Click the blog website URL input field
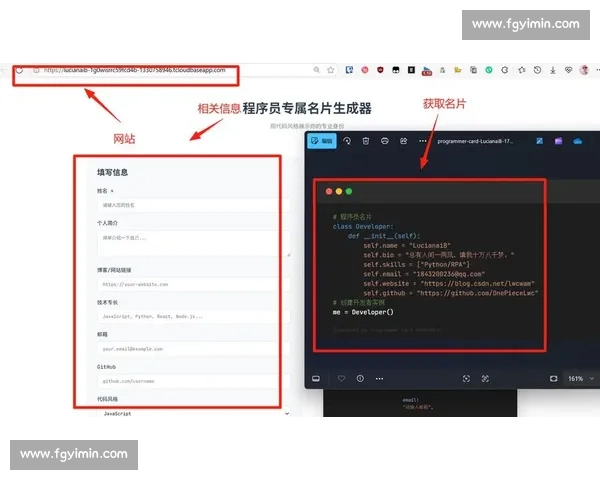 coord(193,284)
